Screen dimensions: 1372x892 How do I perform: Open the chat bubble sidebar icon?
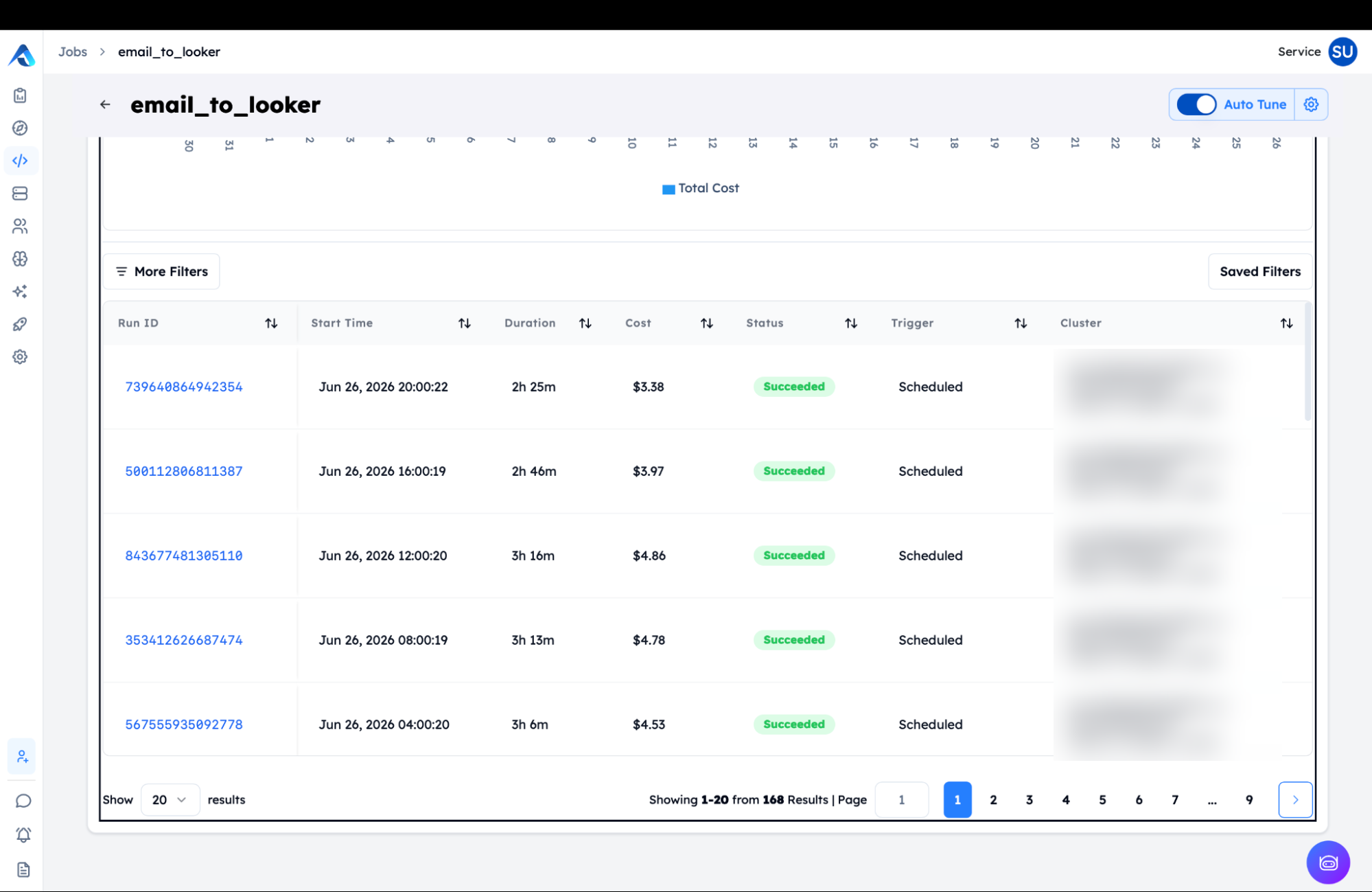pos(23,801)
